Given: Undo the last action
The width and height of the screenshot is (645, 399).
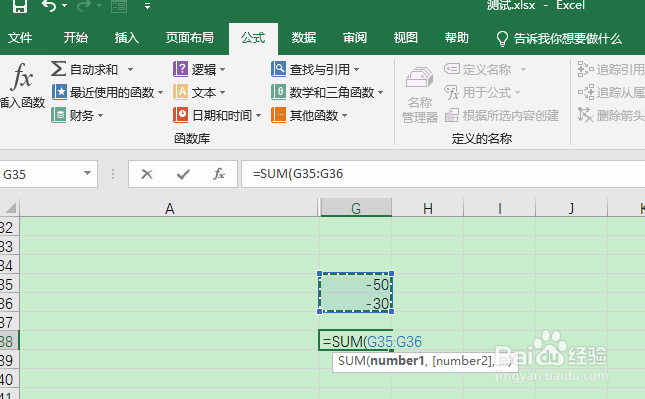Looking at the screenshot, I should click(49, 6).
